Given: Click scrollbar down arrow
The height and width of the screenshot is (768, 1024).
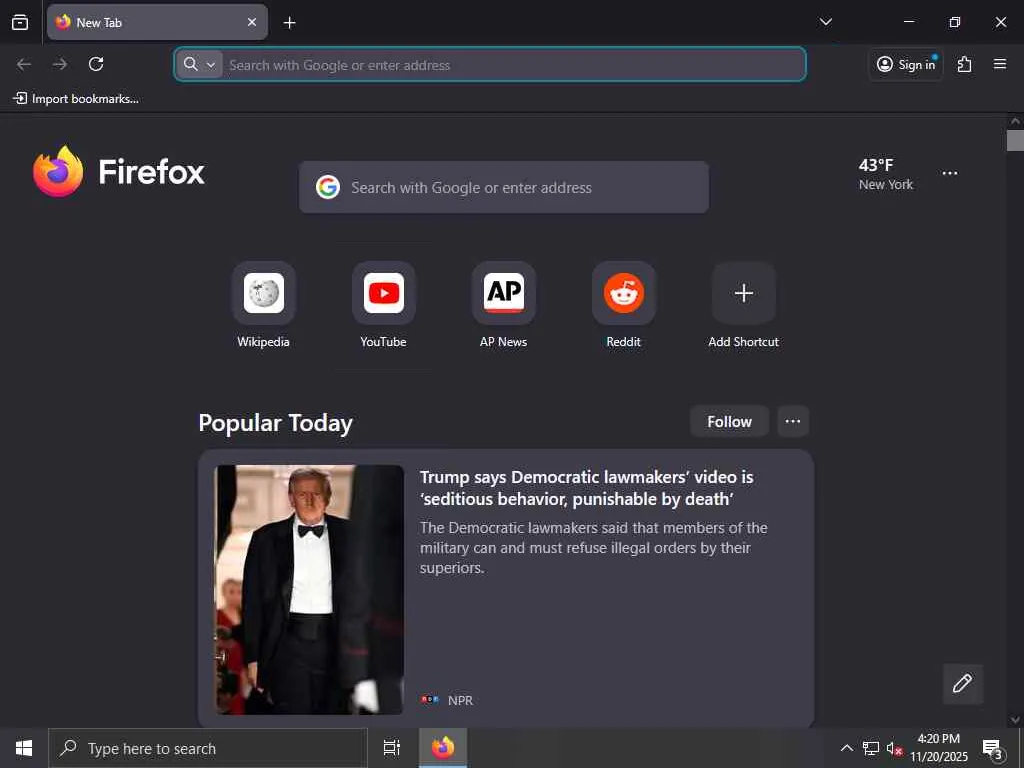Looking at the screenshot, I should (1015, 720).
